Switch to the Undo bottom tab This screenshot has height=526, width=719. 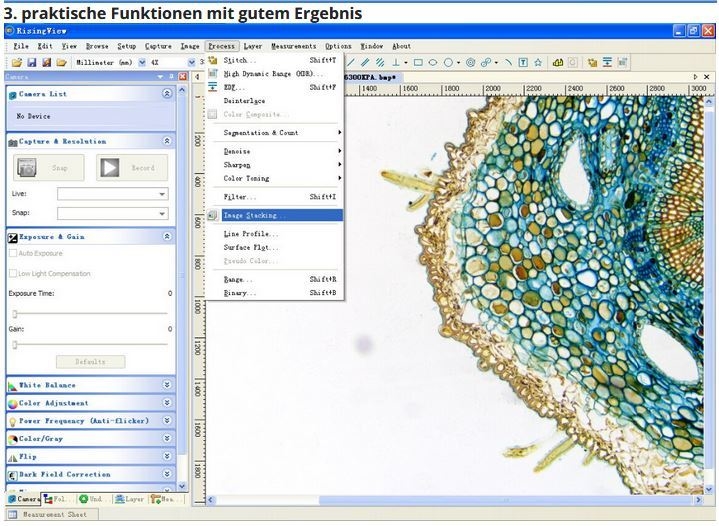[x=94, y=499]
